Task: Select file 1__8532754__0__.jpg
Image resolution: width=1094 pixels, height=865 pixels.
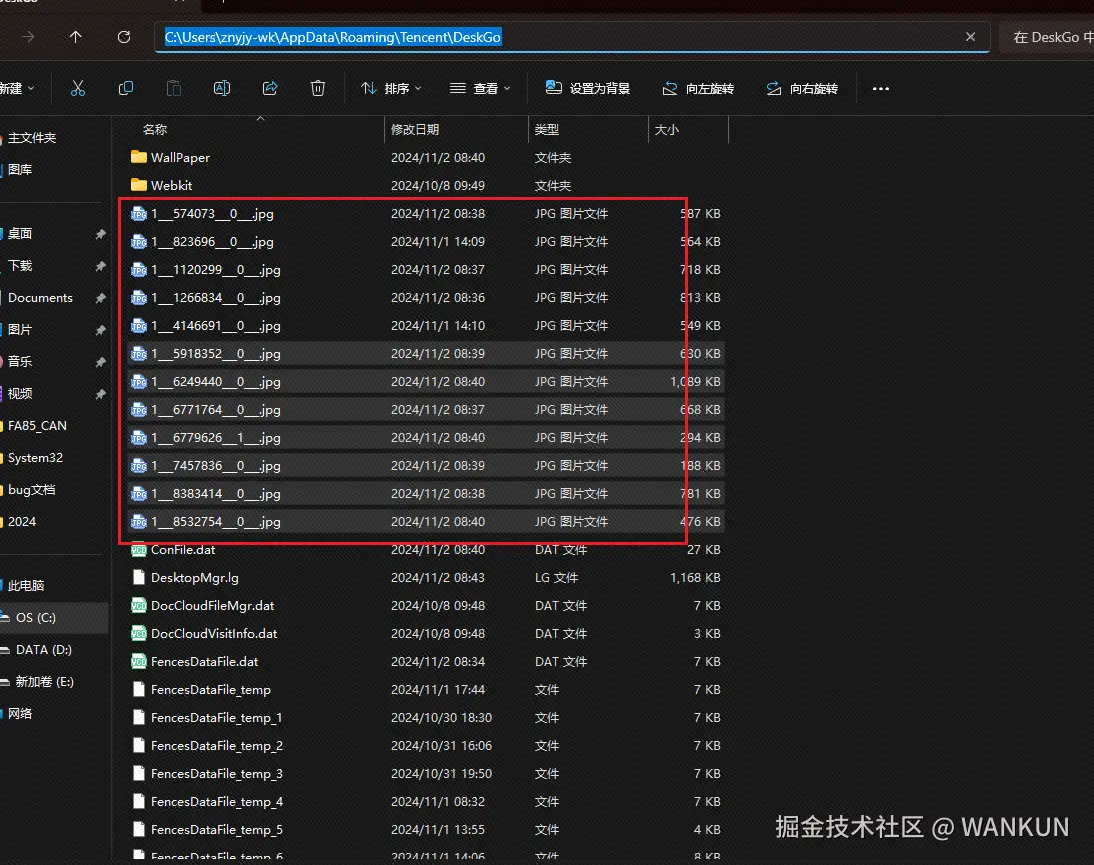Action: pos(426,522)
